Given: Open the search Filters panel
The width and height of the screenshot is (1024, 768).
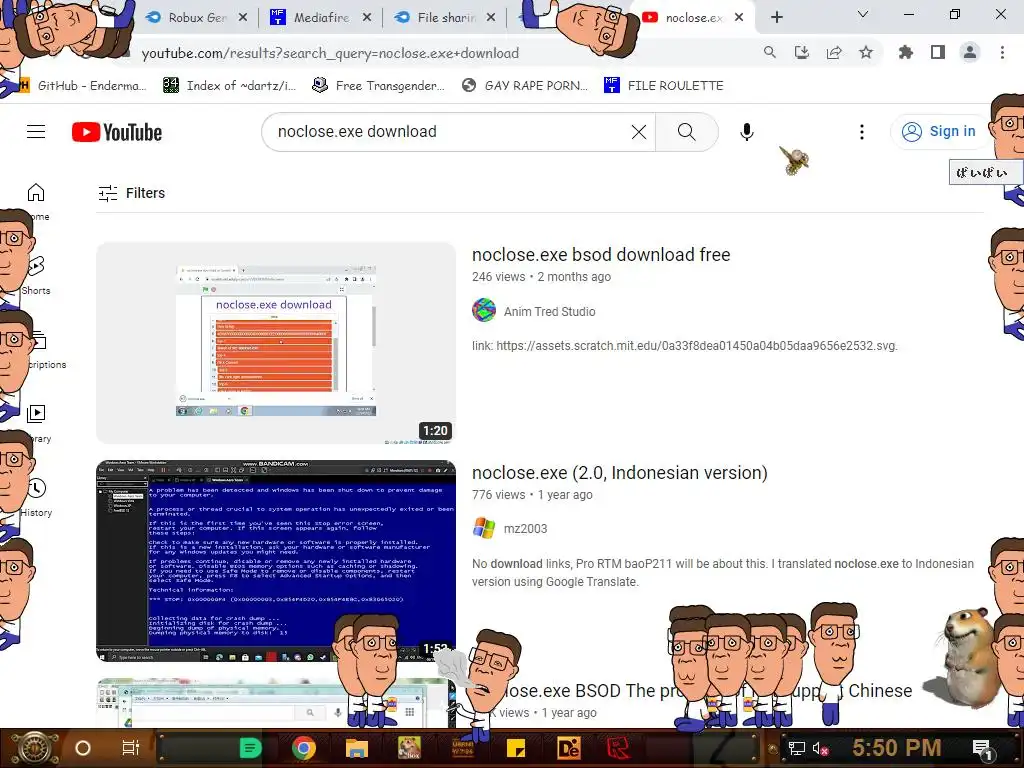Looking at the screenshot, I should (131, 193).
